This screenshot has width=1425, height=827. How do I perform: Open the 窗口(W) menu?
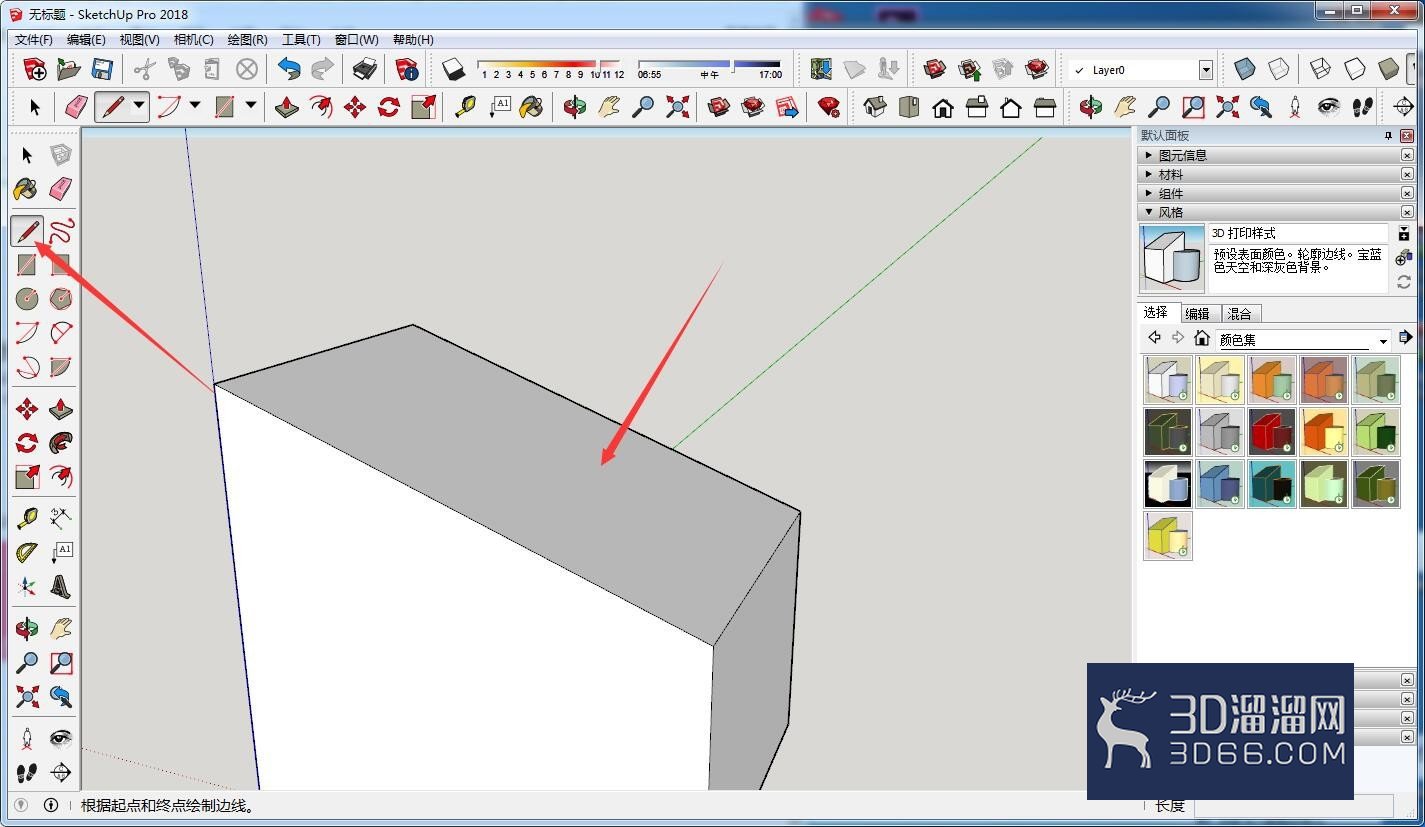pyautogui.click(x=356, y=40)
